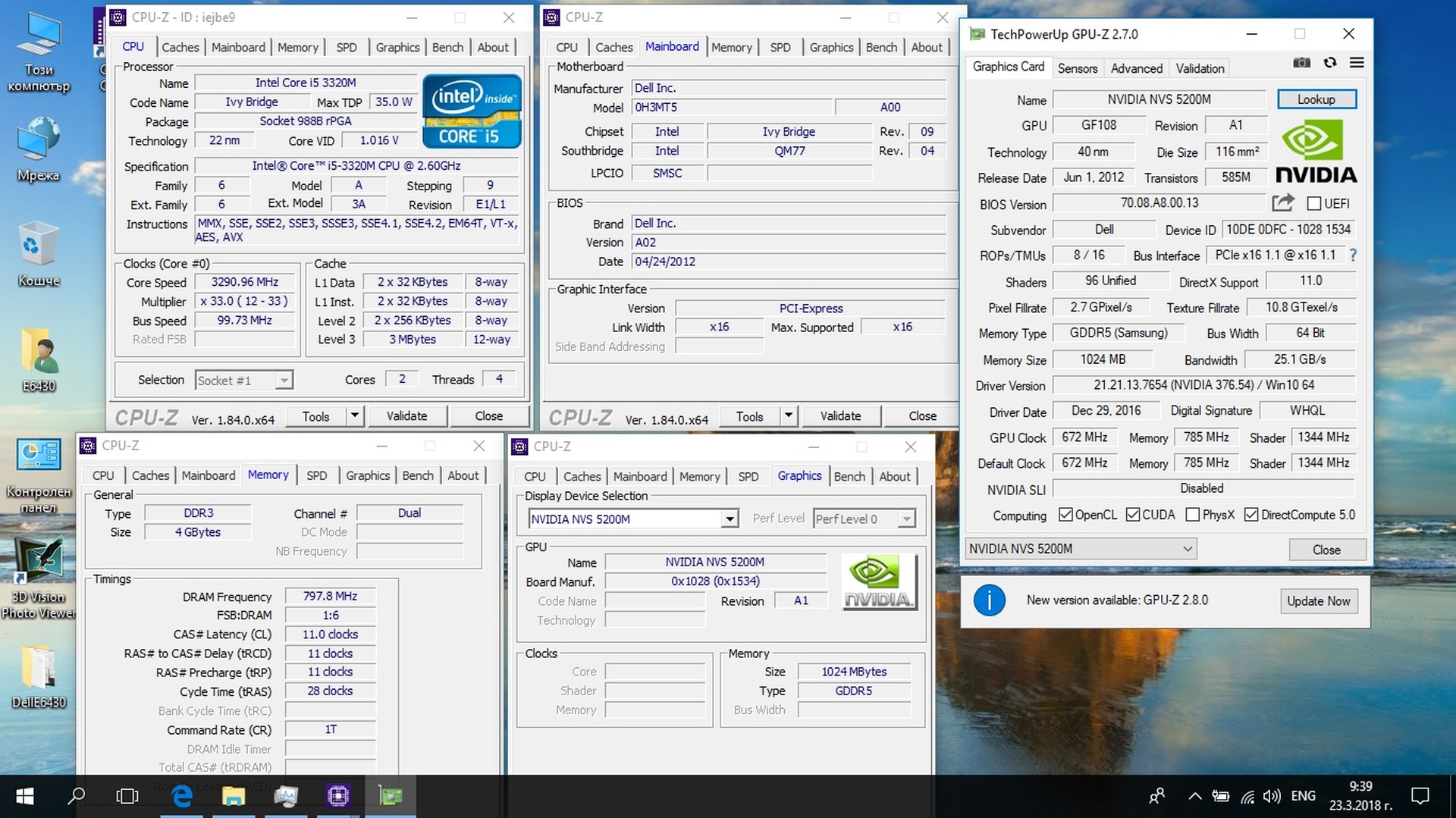Click the Update Now button
This screenshot has height=818, width=1456.
(x=1318, y=601)
